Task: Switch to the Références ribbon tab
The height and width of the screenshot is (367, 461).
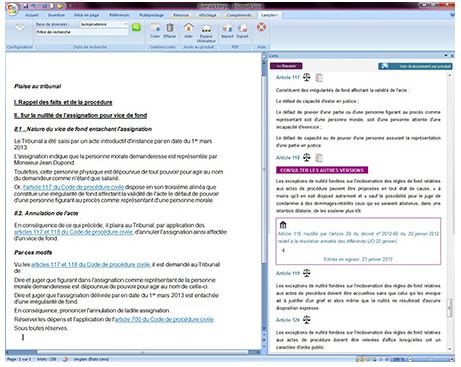Action: point(119,15)
